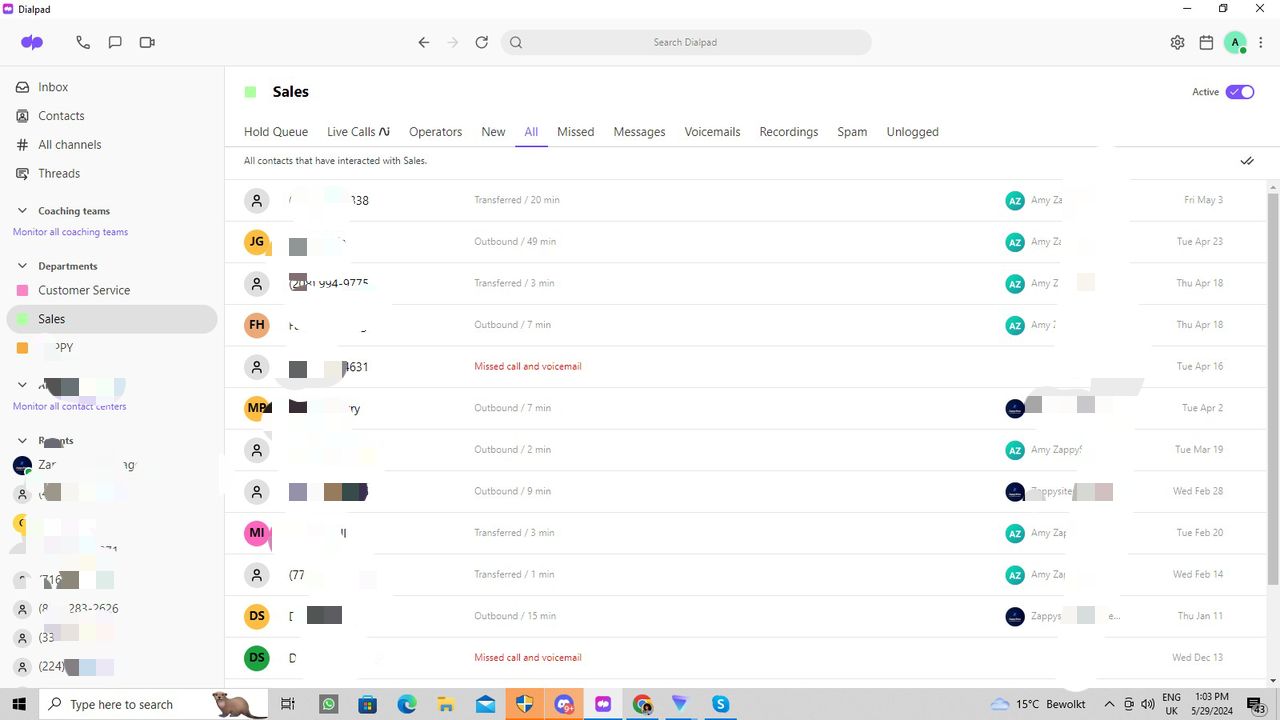This screenshot has height=720, width=1280.
Task: Open Contacts in the sidebar
Action: 61,116
